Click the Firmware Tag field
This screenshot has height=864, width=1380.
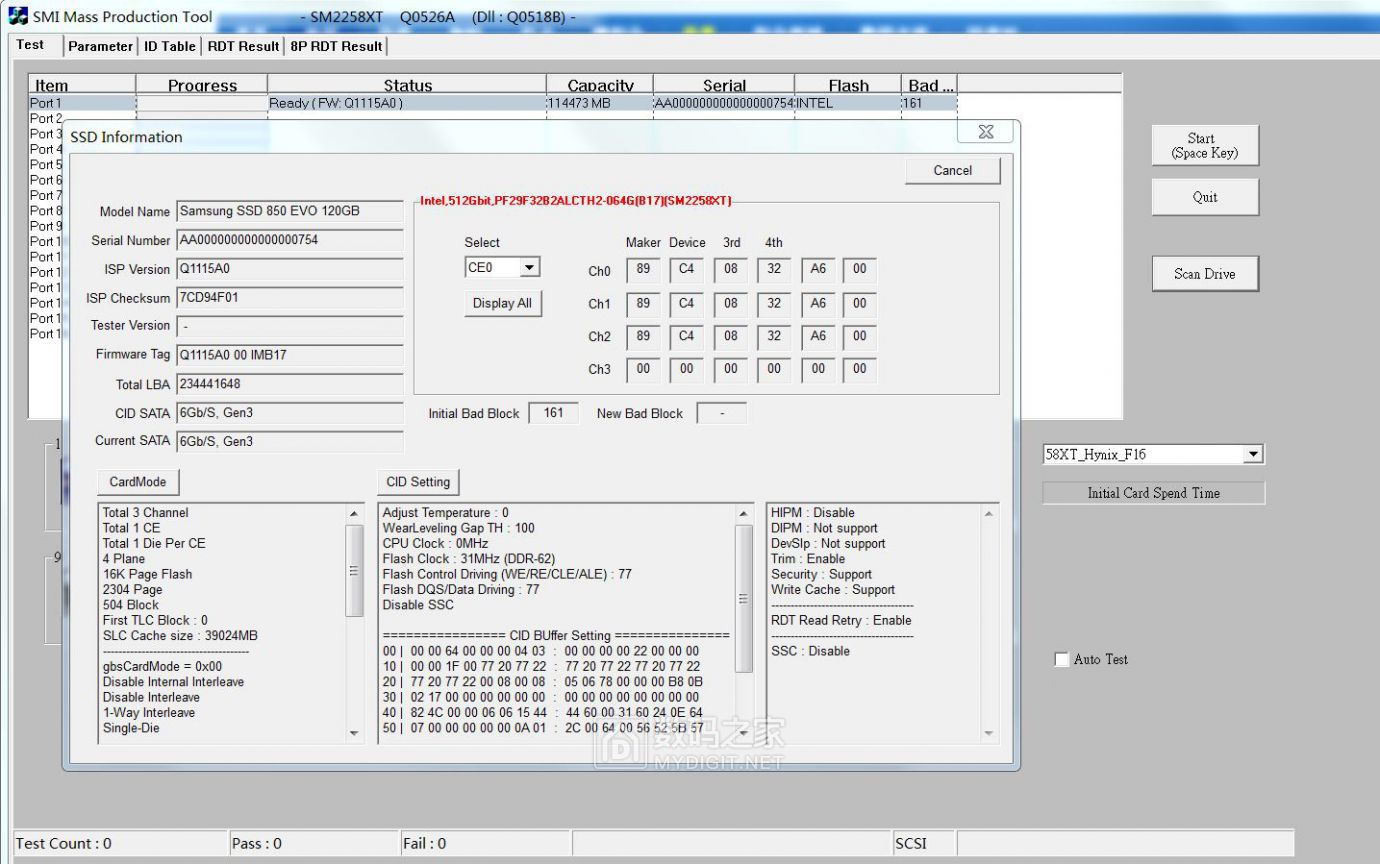pyautogui.click(x=290, y=355)
